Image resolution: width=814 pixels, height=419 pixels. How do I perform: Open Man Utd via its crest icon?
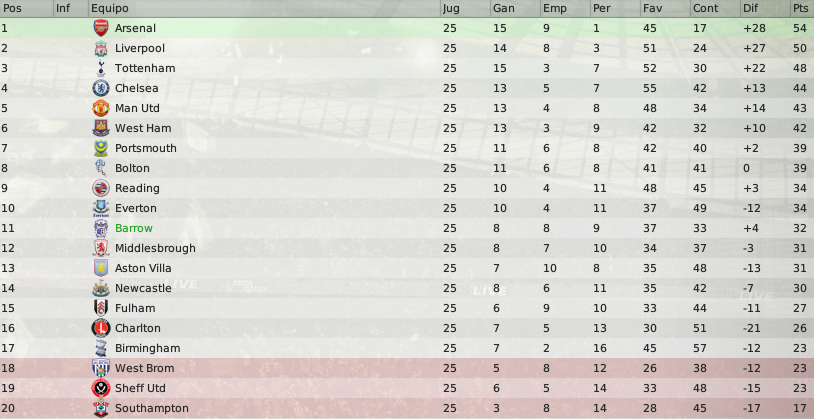pos(101,108)
